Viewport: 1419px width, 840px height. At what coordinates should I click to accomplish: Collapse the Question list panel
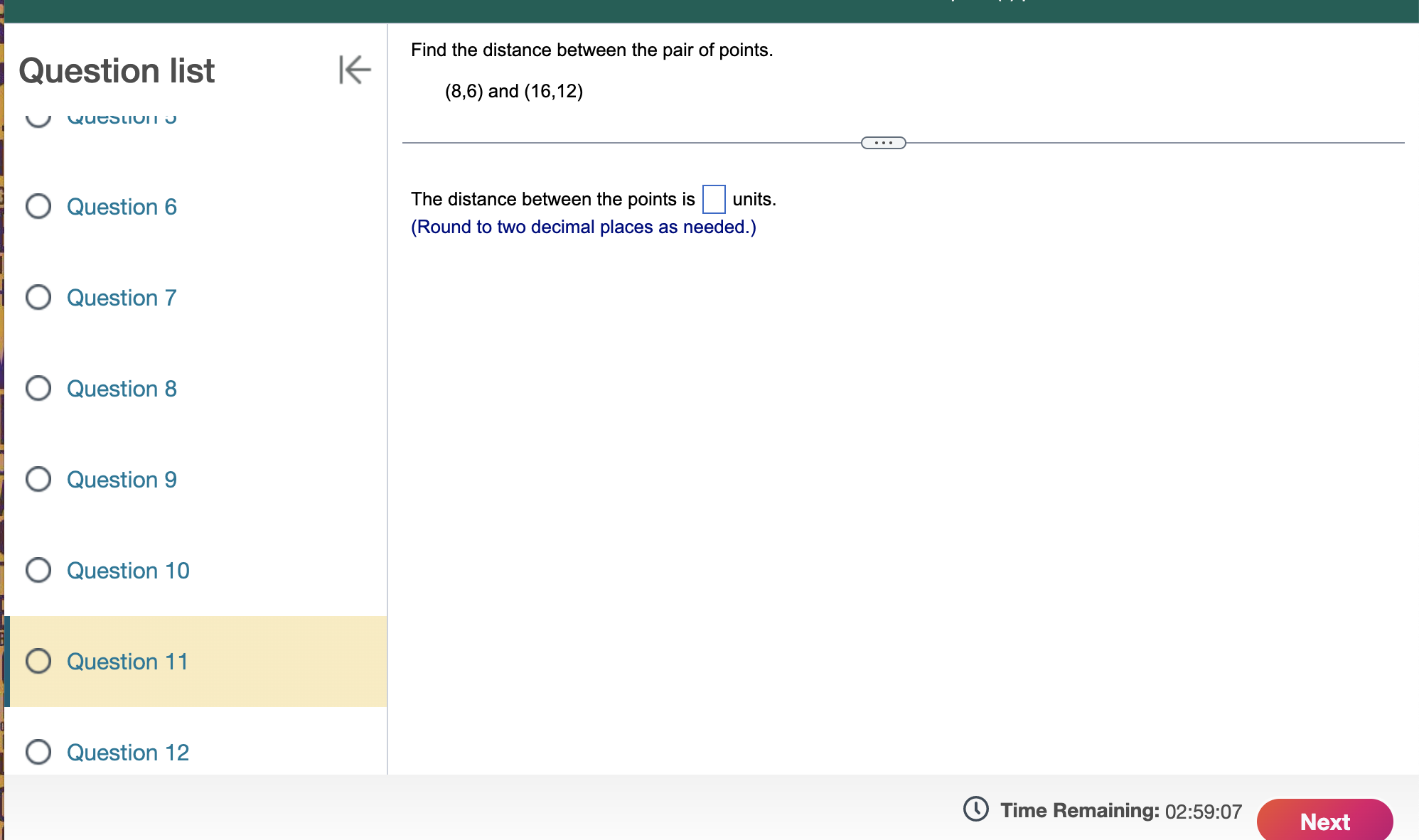(x=355, y=70)
